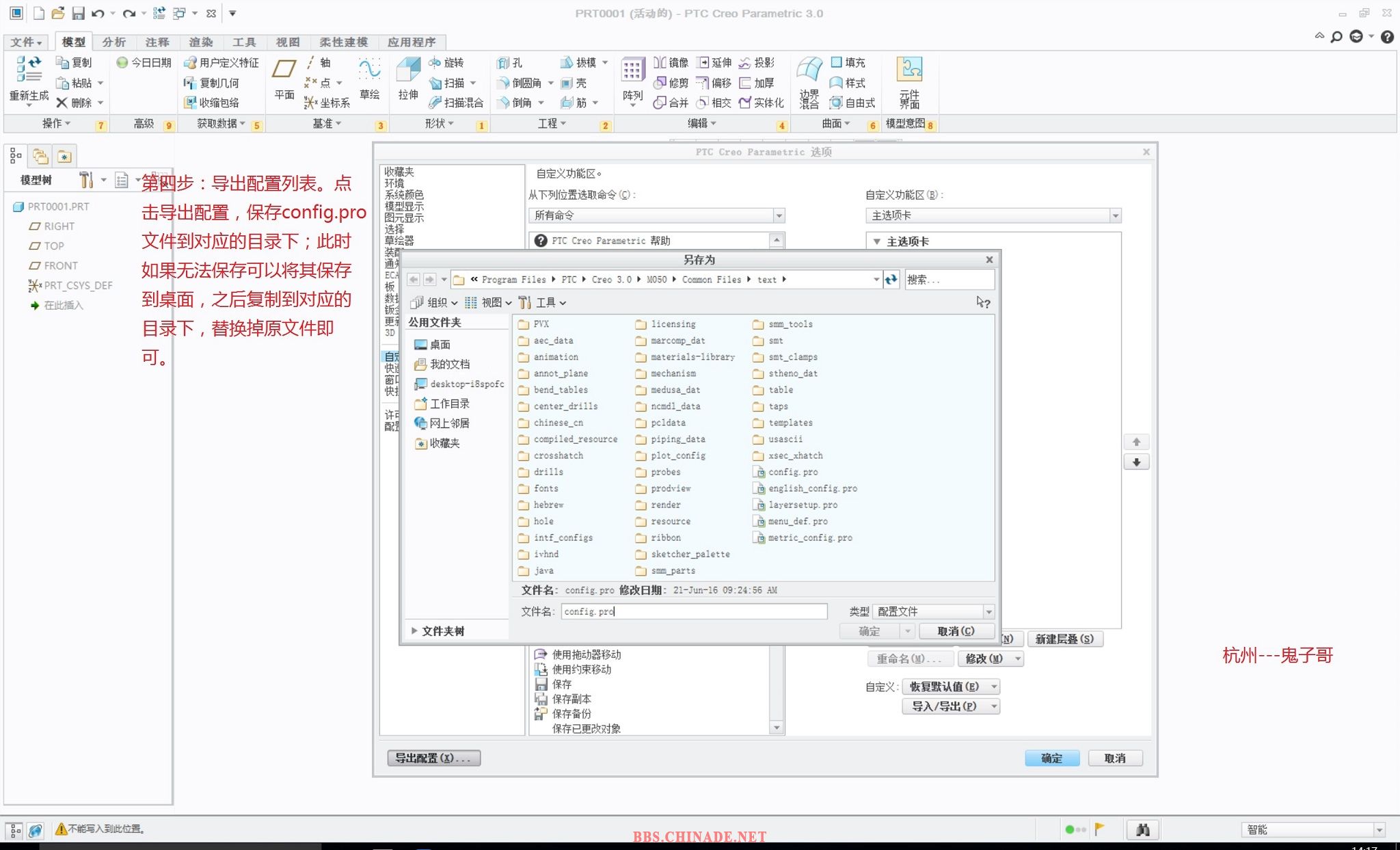Click the move-down arrow button in options dialog
Screen dimensions: 1400x850
(x=1136, y=462)
